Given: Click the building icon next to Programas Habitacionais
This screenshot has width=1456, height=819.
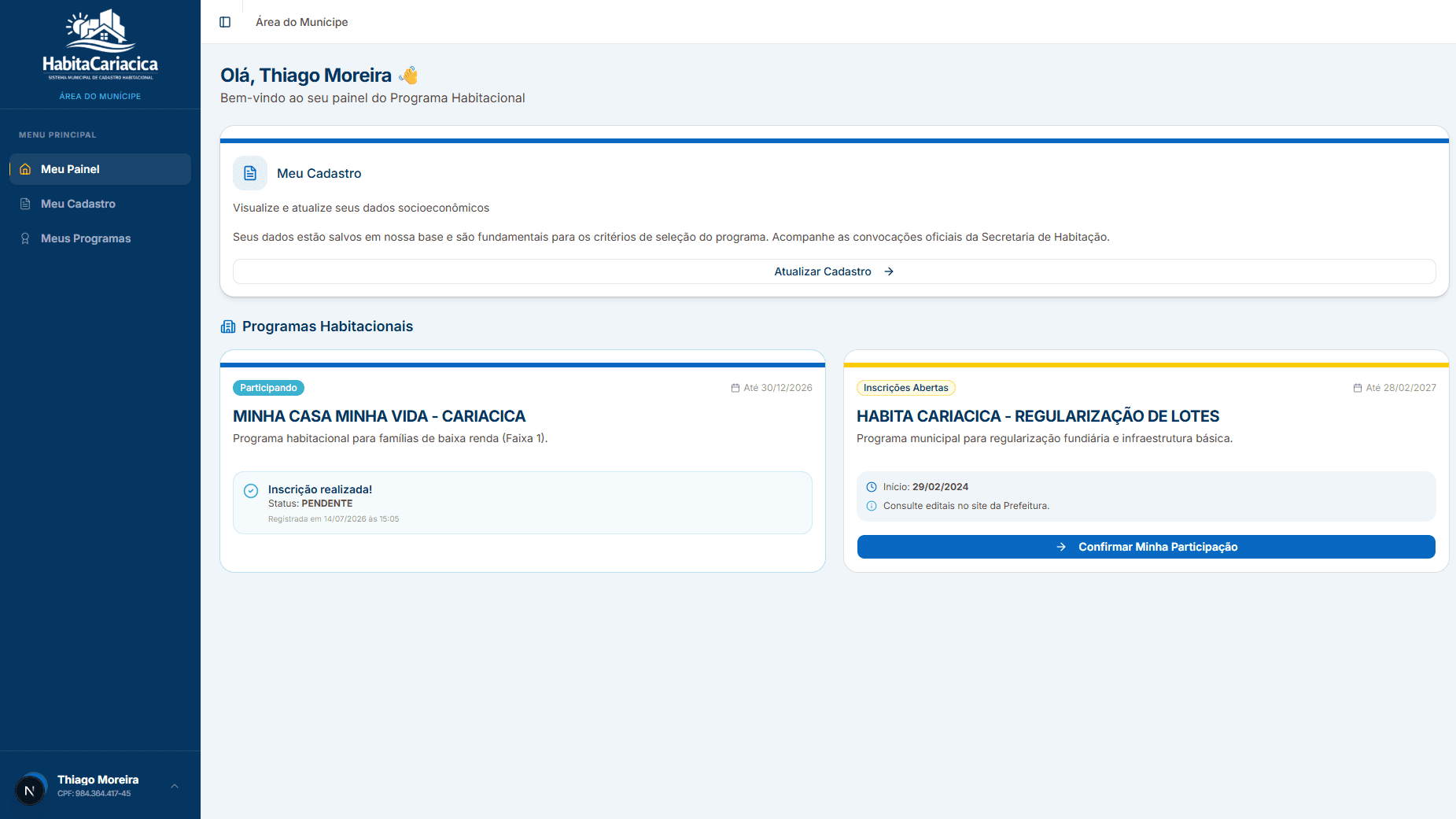Looking at the screenshot, I should coord(228,326).
